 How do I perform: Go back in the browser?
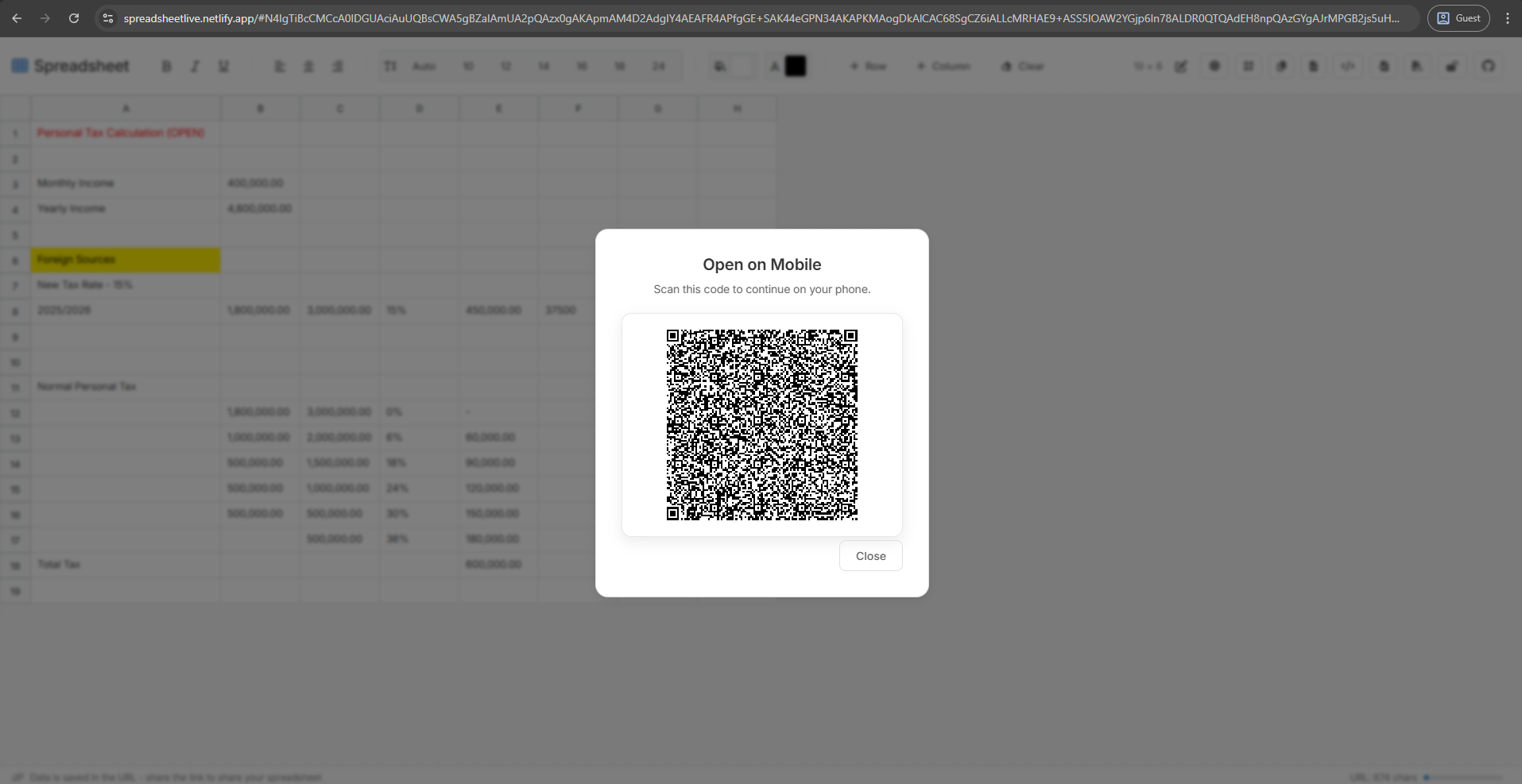coord(17,18)
